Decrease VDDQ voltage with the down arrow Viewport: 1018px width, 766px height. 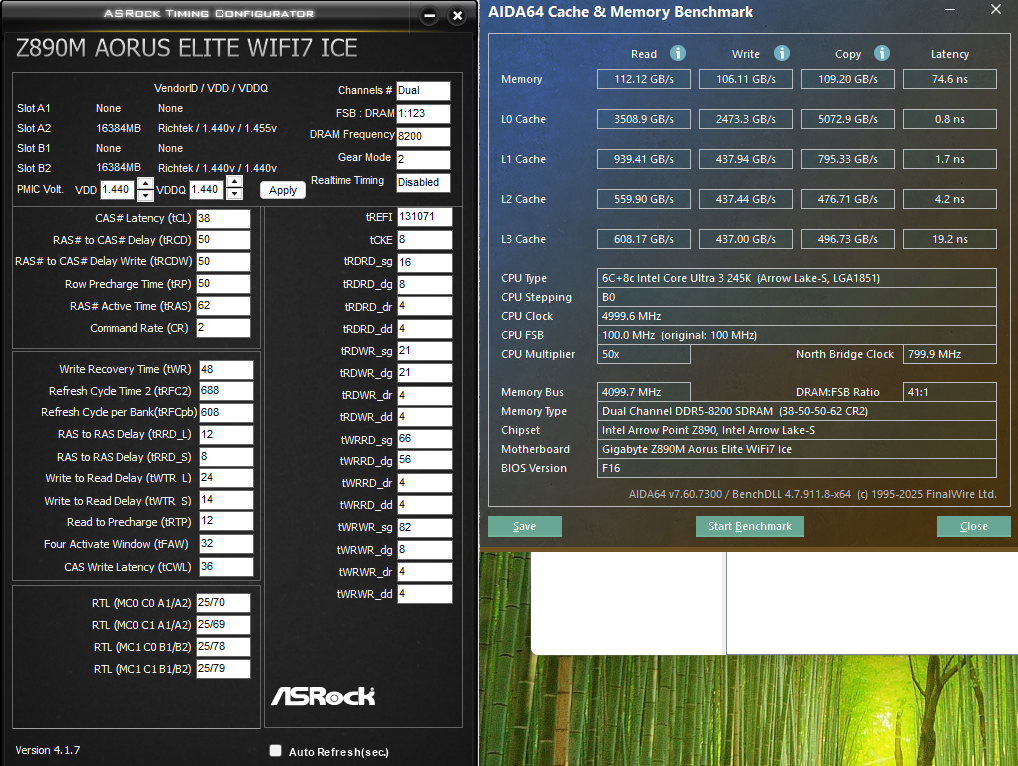coord(234,193)
